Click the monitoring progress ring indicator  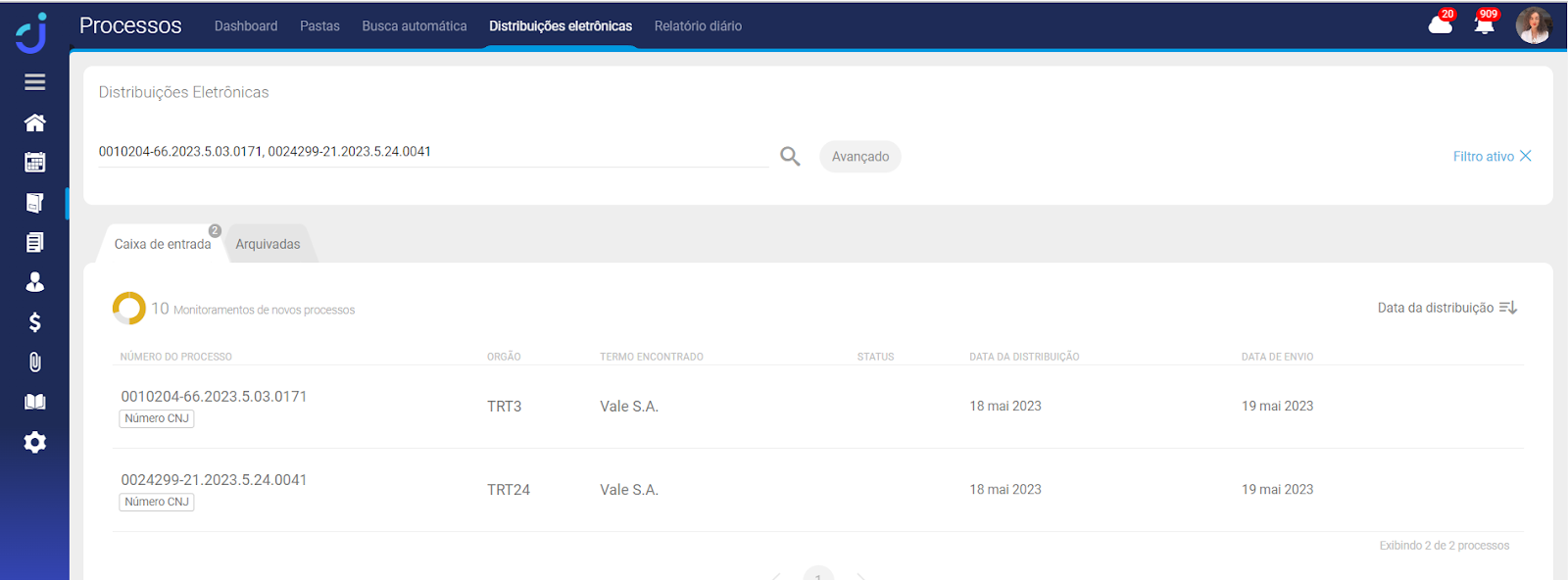click(129, 309)
